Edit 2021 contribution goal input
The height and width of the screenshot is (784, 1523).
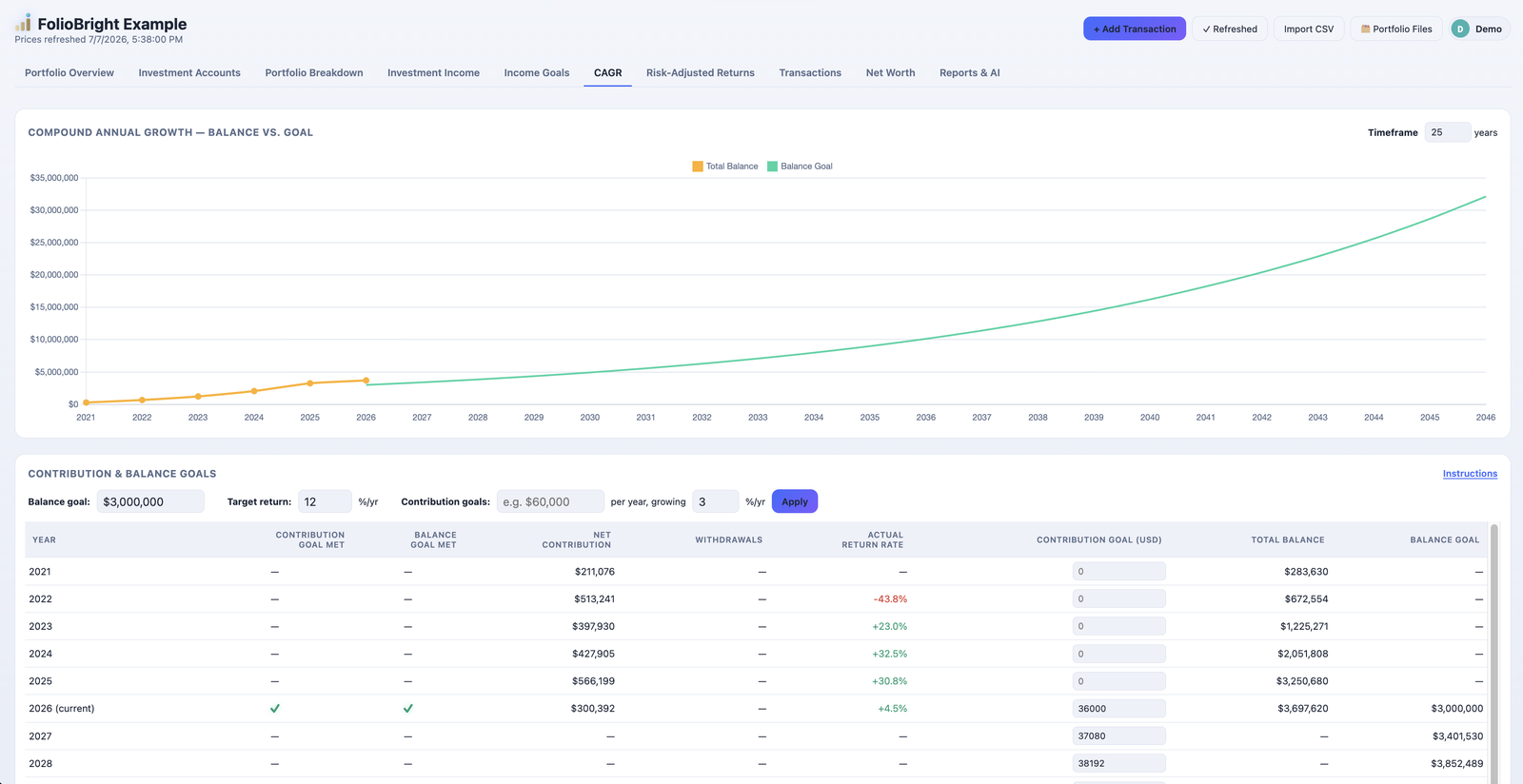[1118, 572]
